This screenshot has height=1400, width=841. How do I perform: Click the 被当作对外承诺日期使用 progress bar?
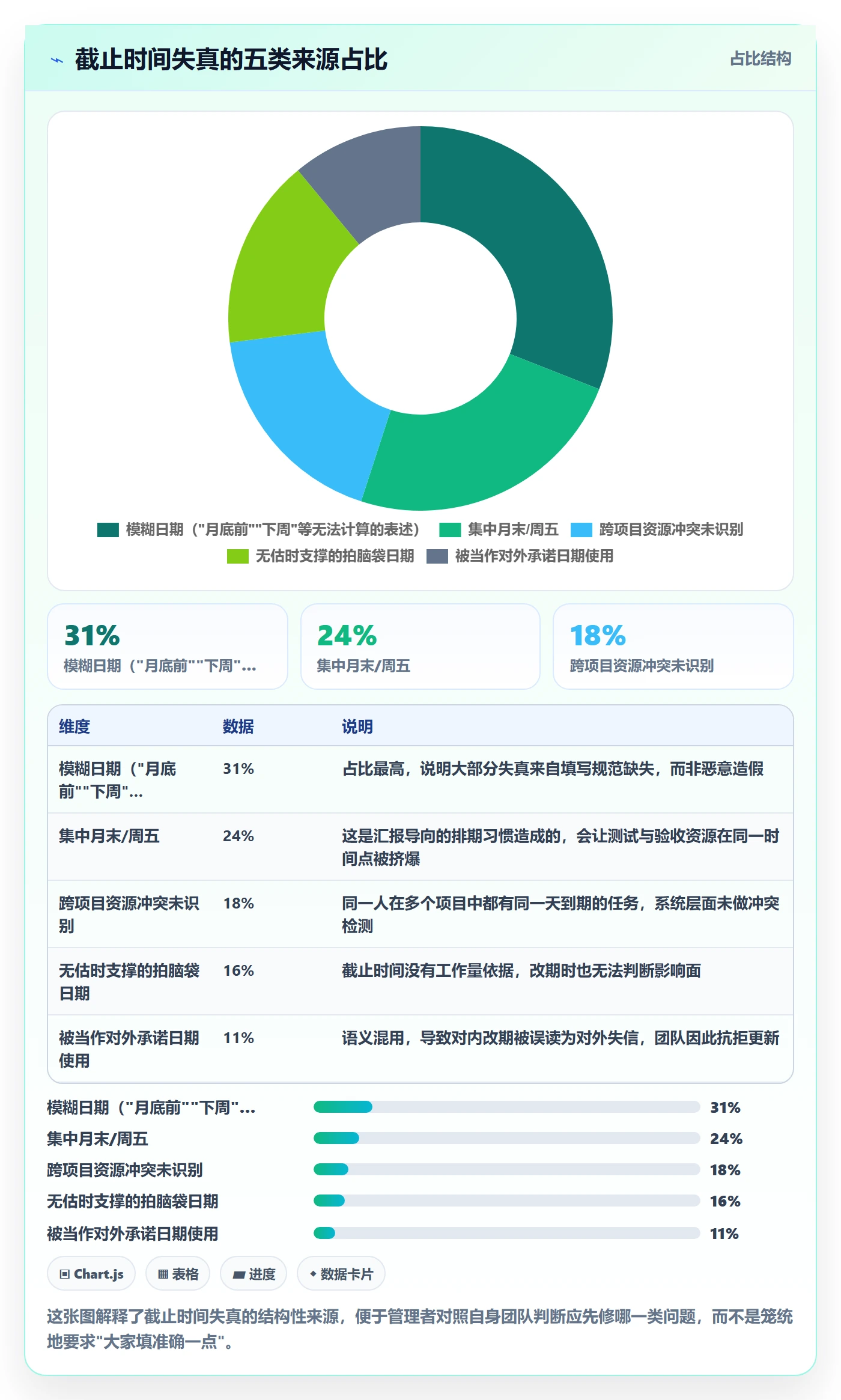click(x=506, y=1233)
